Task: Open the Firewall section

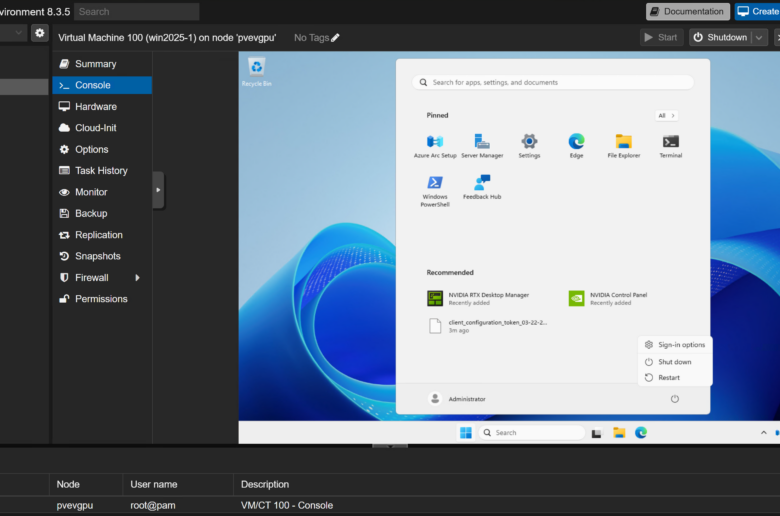Action: coord(101,278)
